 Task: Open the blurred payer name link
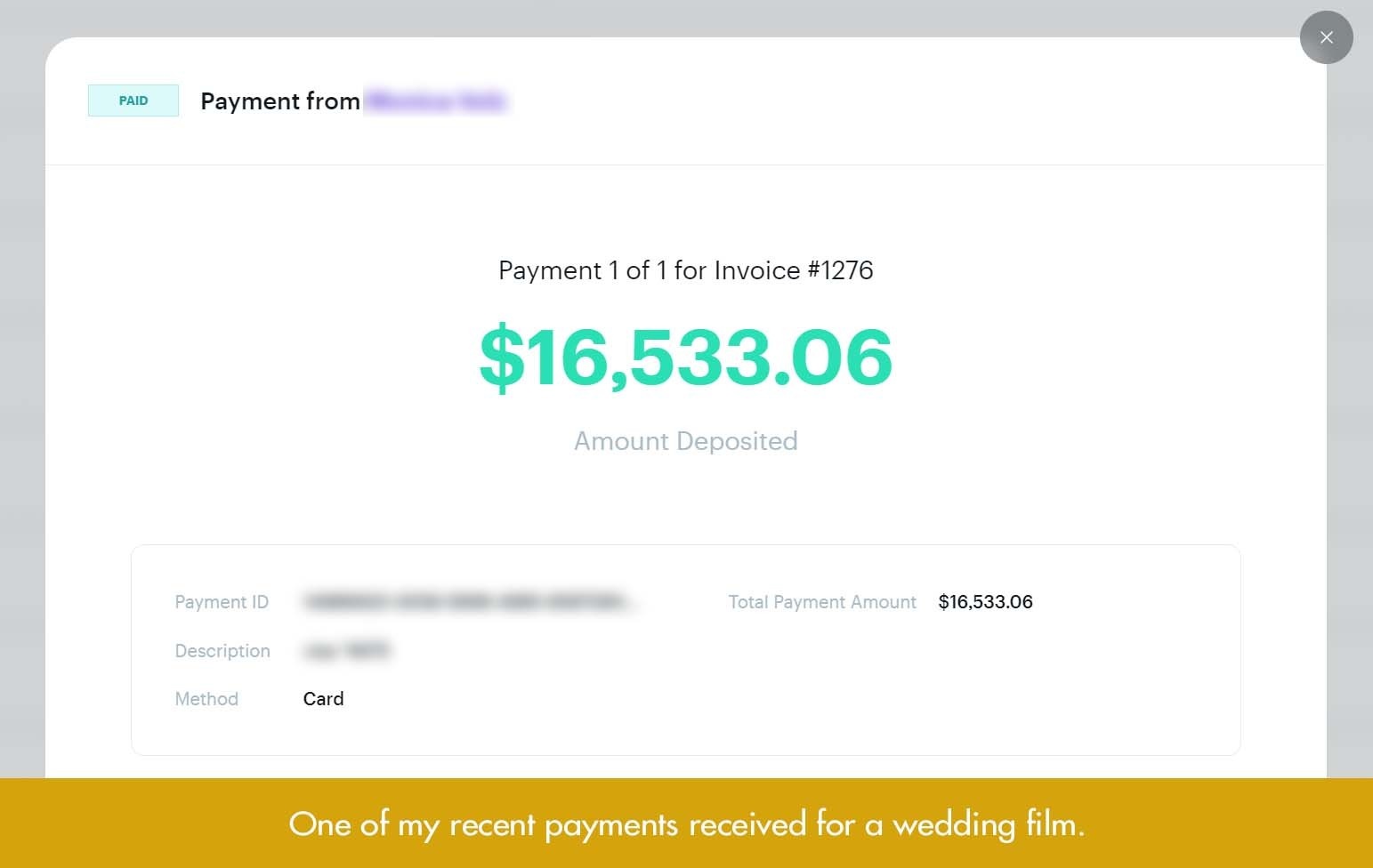pos(436,101)
